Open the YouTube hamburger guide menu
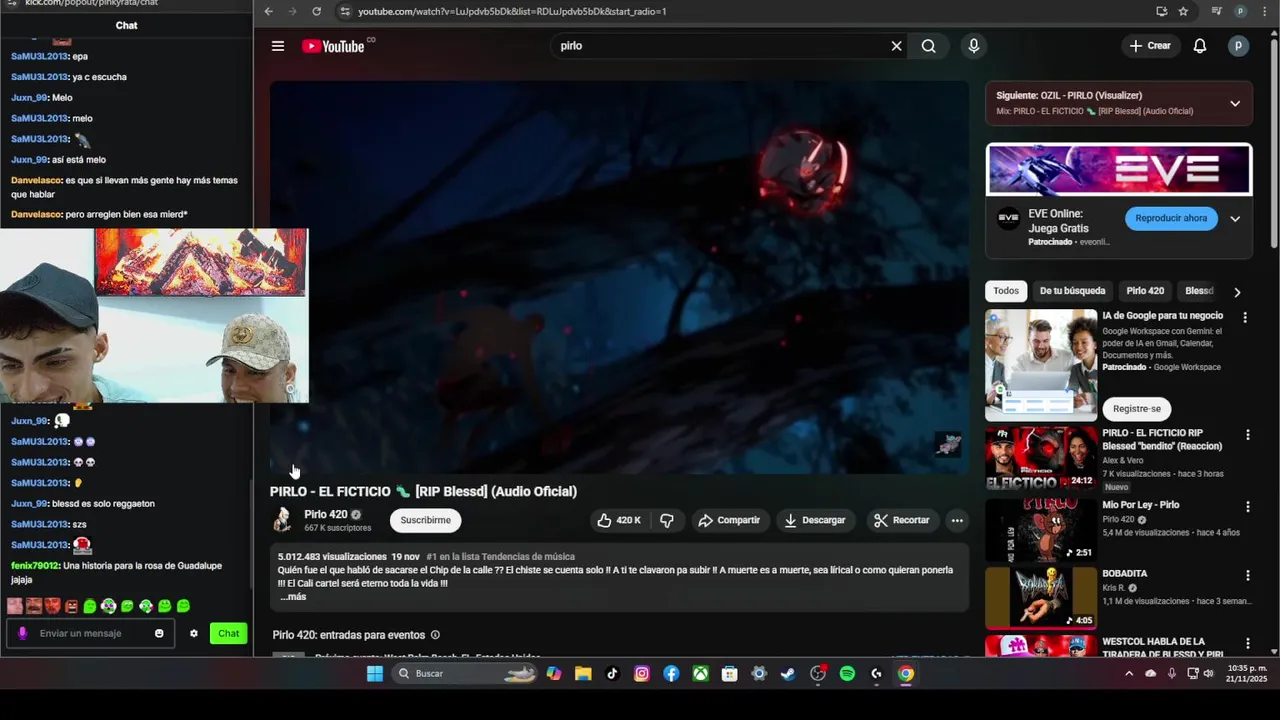Image resolution: width=1280 pixels, height=720 pixels. 278,46
